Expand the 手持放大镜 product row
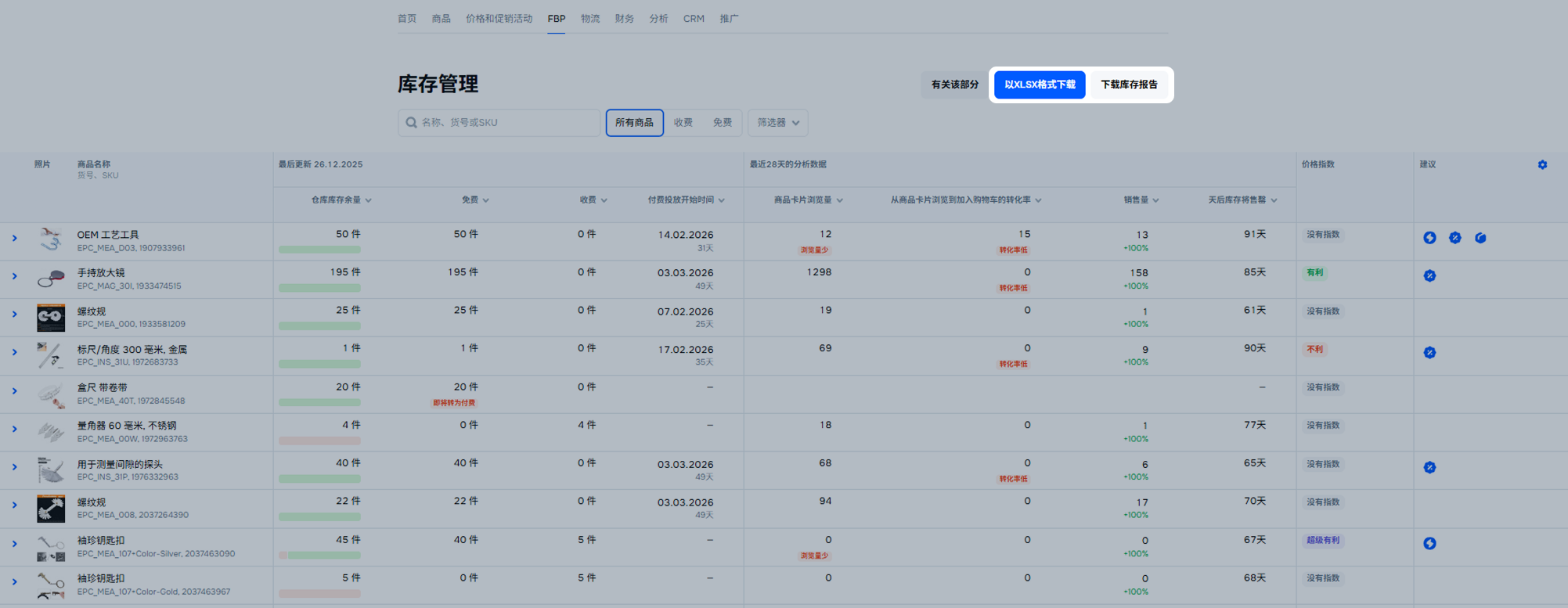 pyautogui.click(x=14, y=276)
